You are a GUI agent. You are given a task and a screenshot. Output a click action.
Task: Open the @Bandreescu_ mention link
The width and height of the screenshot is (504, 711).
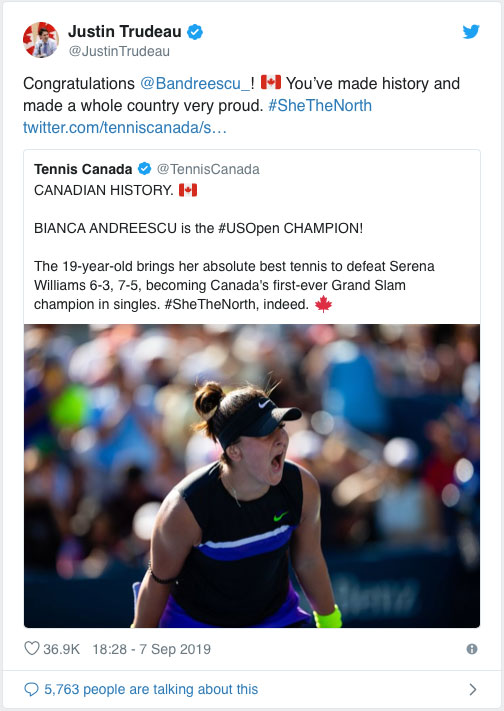click(195, 83)
